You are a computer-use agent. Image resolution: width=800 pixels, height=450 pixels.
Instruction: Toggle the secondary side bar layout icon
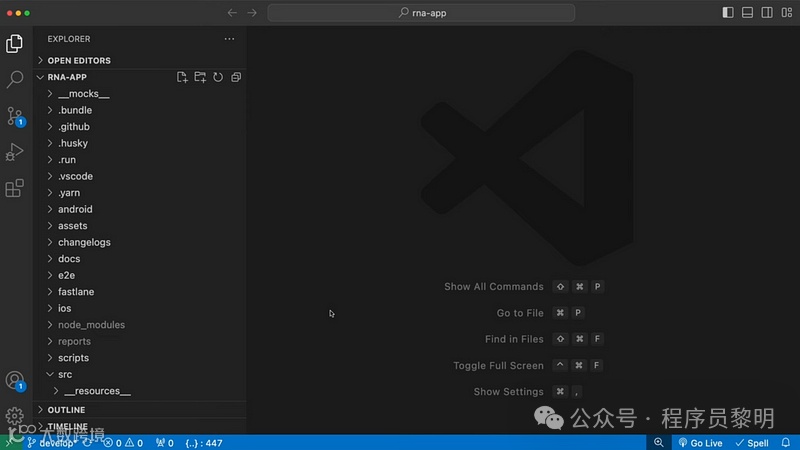point(767,13)
